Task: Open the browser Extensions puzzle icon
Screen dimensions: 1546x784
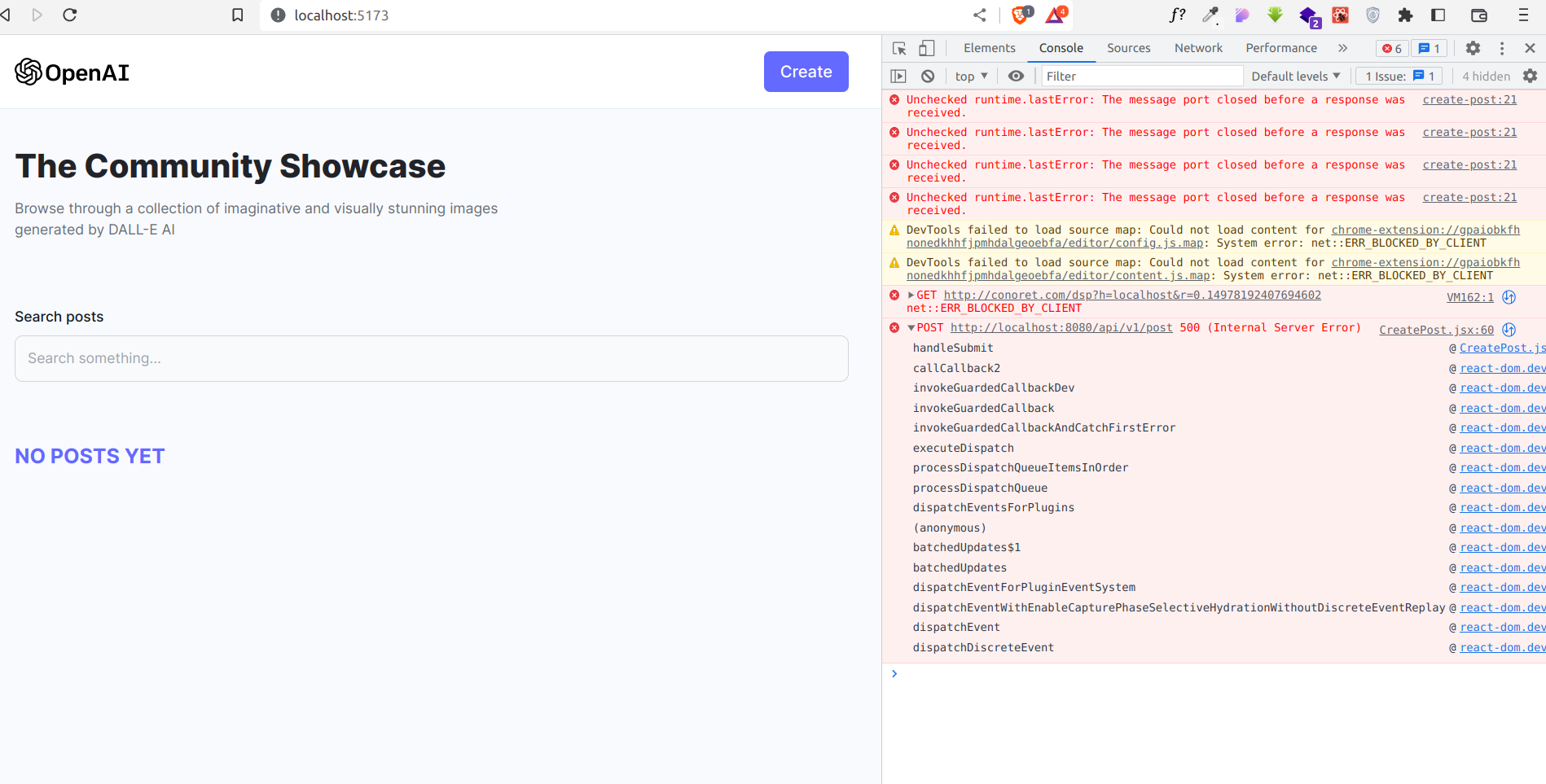Action: tap(1405, 15)
